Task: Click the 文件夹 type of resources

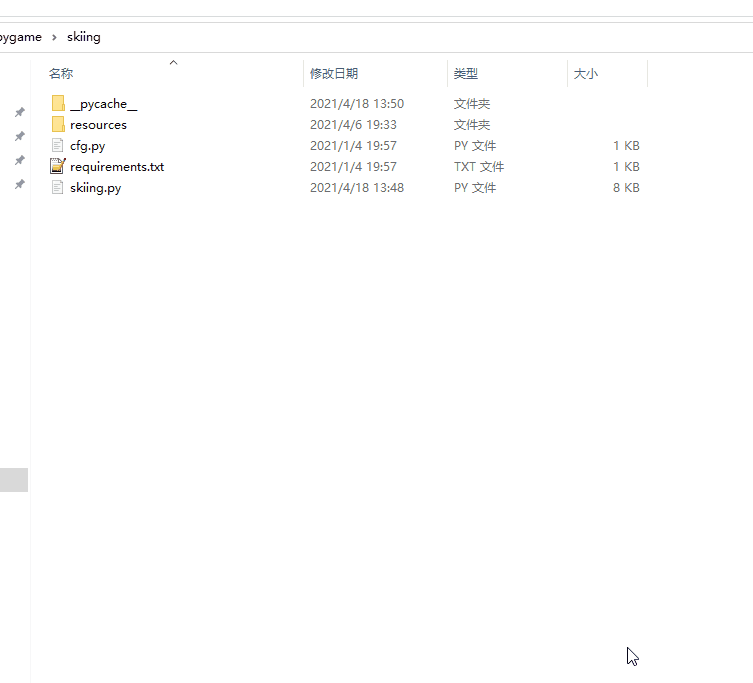Action: 472,125
